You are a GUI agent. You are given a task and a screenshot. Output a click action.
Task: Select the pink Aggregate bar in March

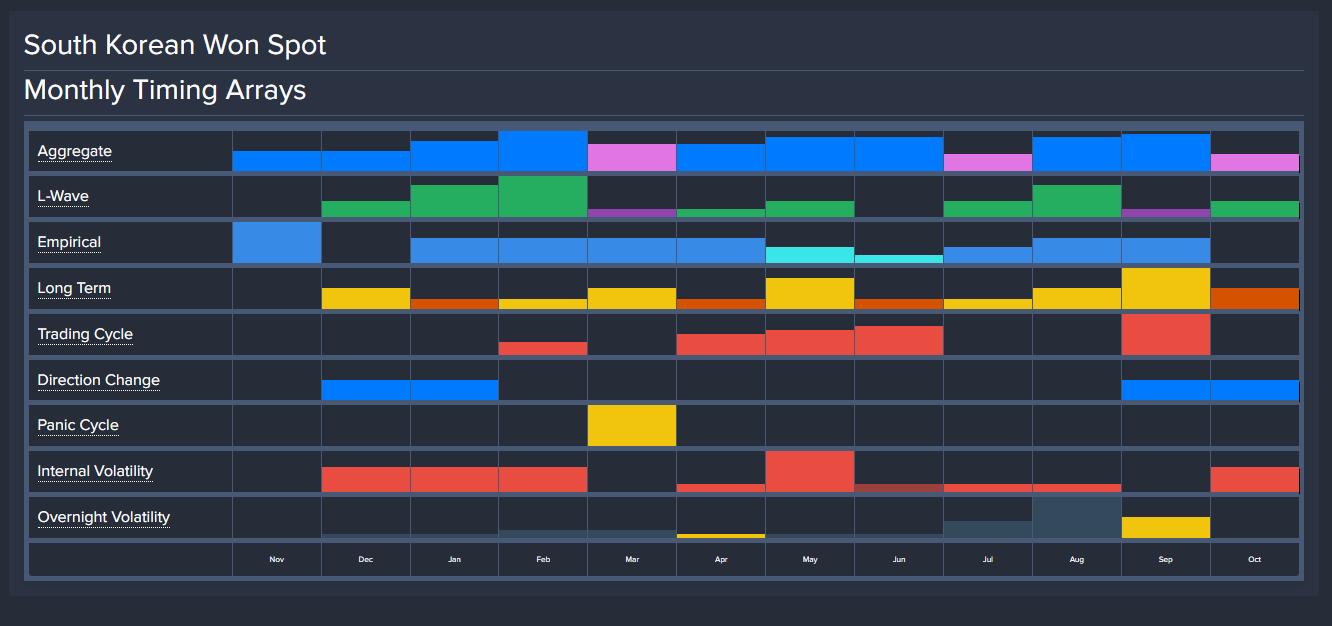point(632,158)
